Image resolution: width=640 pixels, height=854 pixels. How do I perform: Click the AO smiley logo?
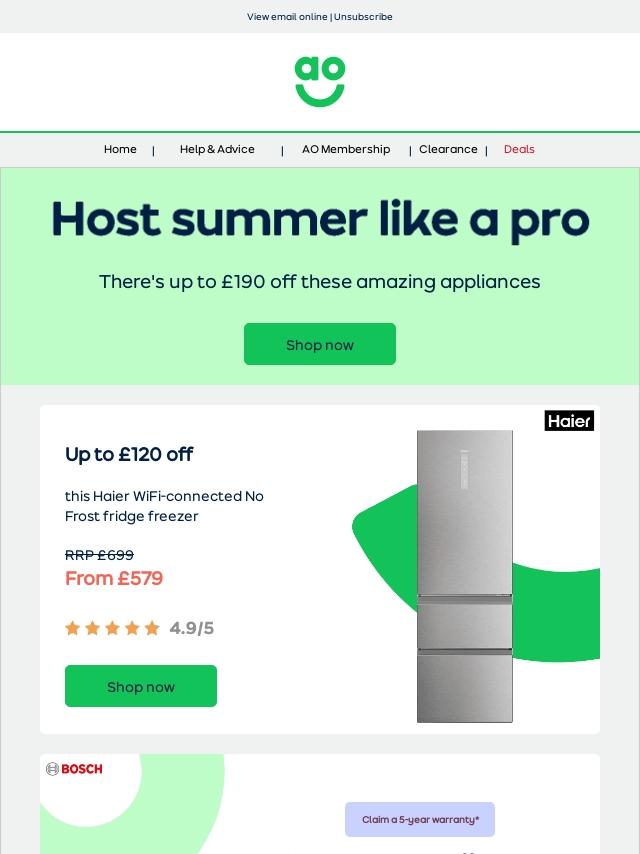pos(320,82)
